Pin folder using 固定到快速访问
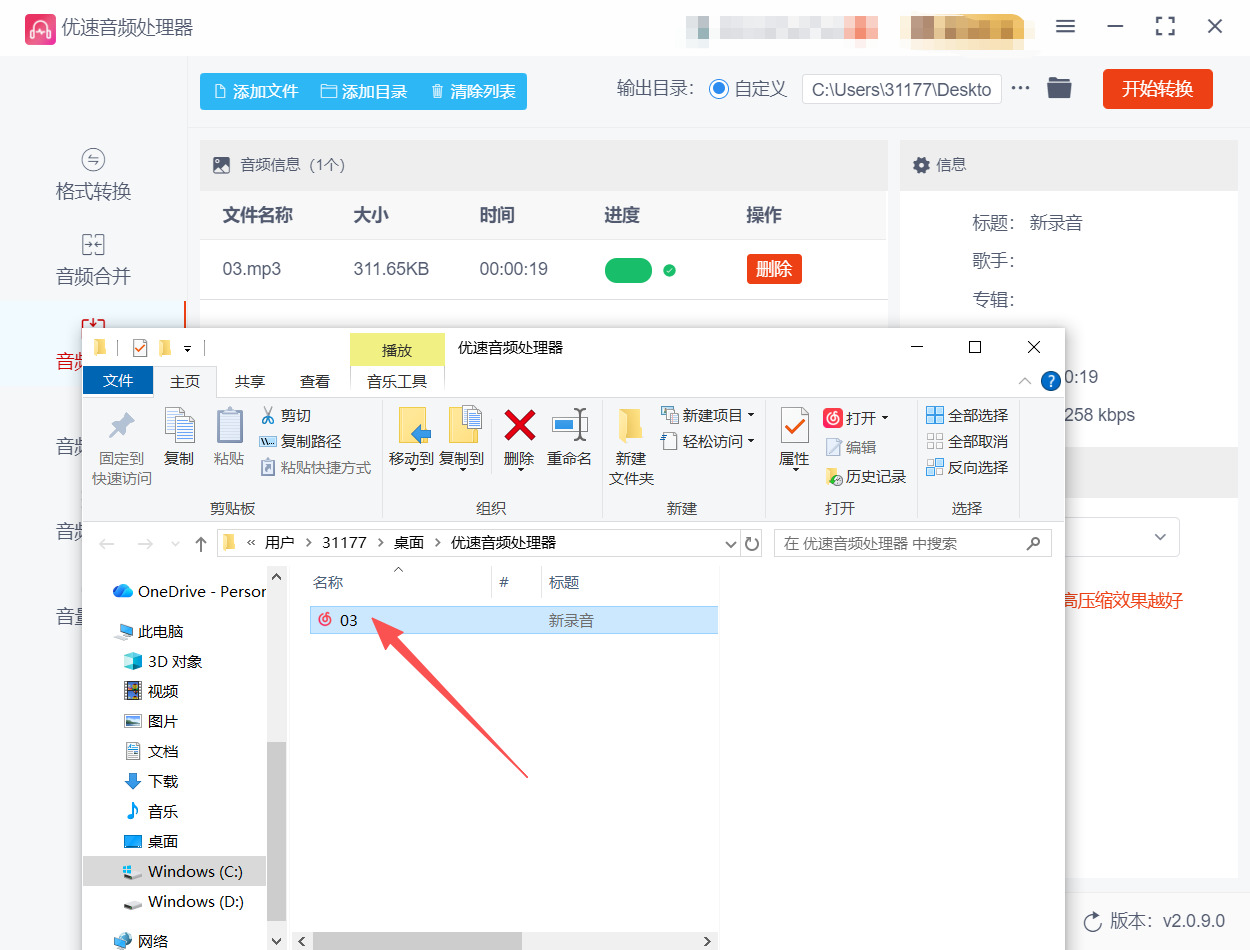1250x950 pixels. click(x=120, y=441)
